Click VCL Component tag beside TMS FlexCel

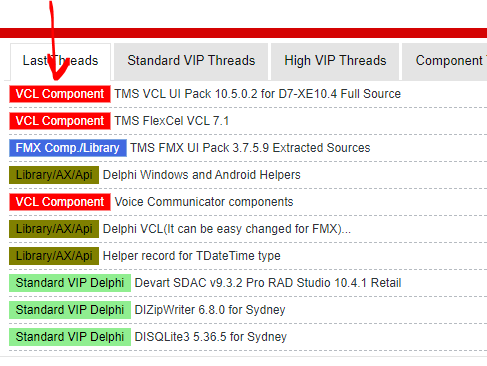(60, 121)
